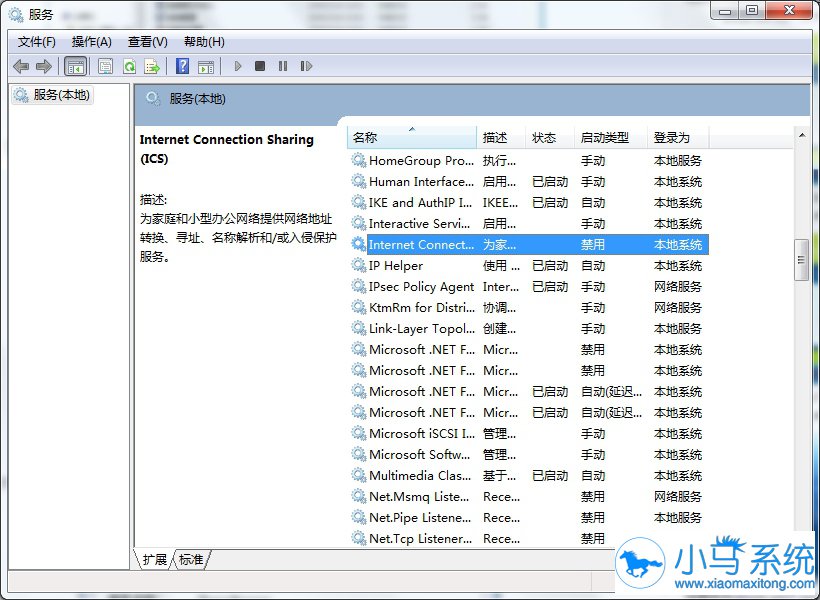The width and height of the screenshot is (820, 600).
Task: Click the gear icon of Human Interface... row
Action: 359,182
